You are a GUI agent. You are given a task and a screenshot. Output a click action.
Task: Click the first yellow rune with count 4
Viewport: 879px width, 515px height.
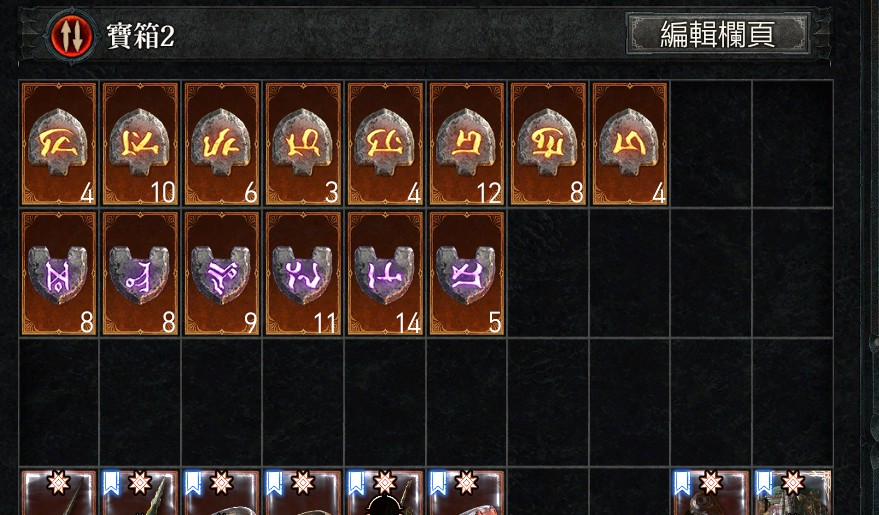59,143
